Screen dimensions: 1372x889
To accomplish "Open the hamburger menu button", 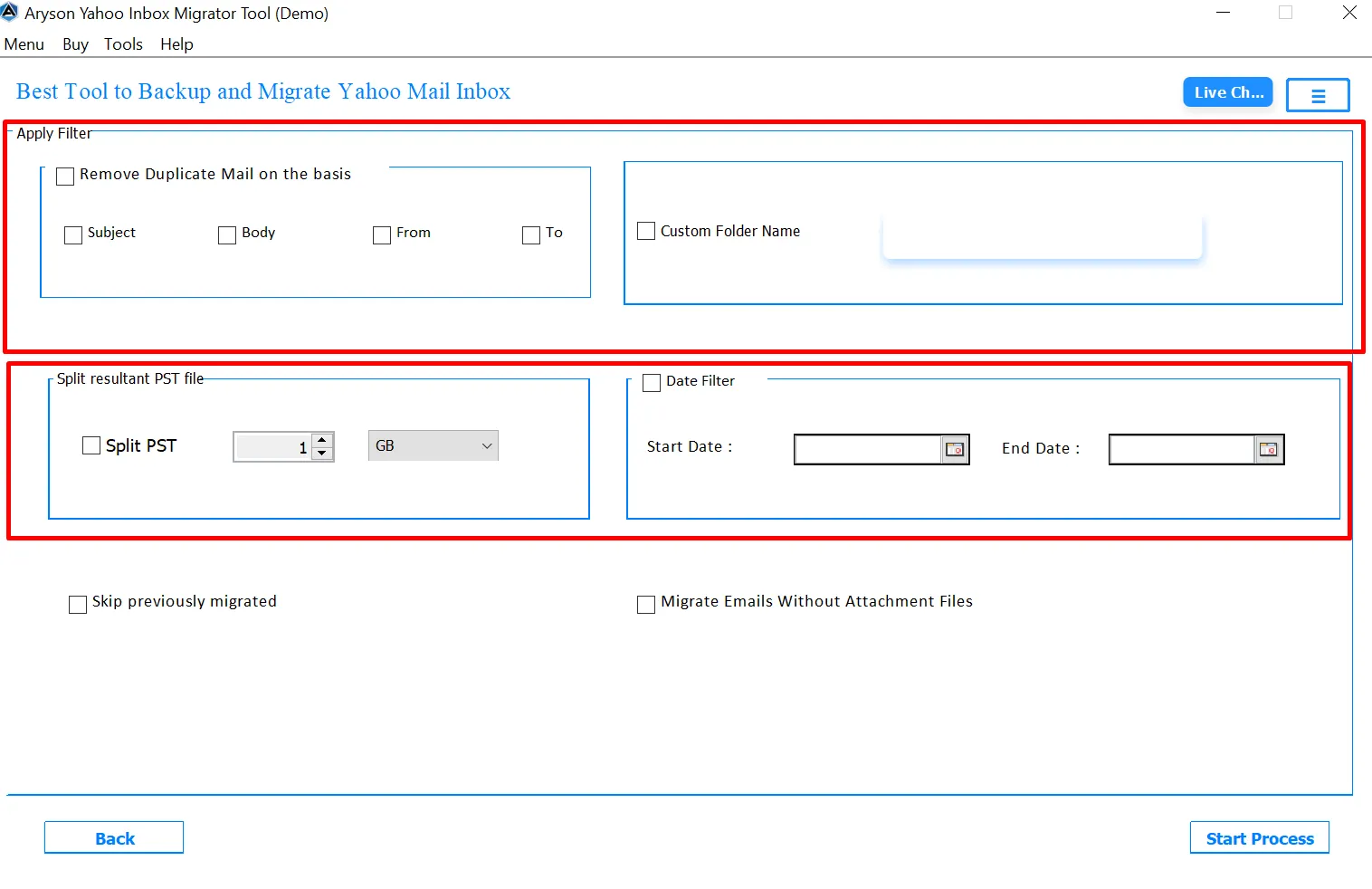I will coord(1318,95).
